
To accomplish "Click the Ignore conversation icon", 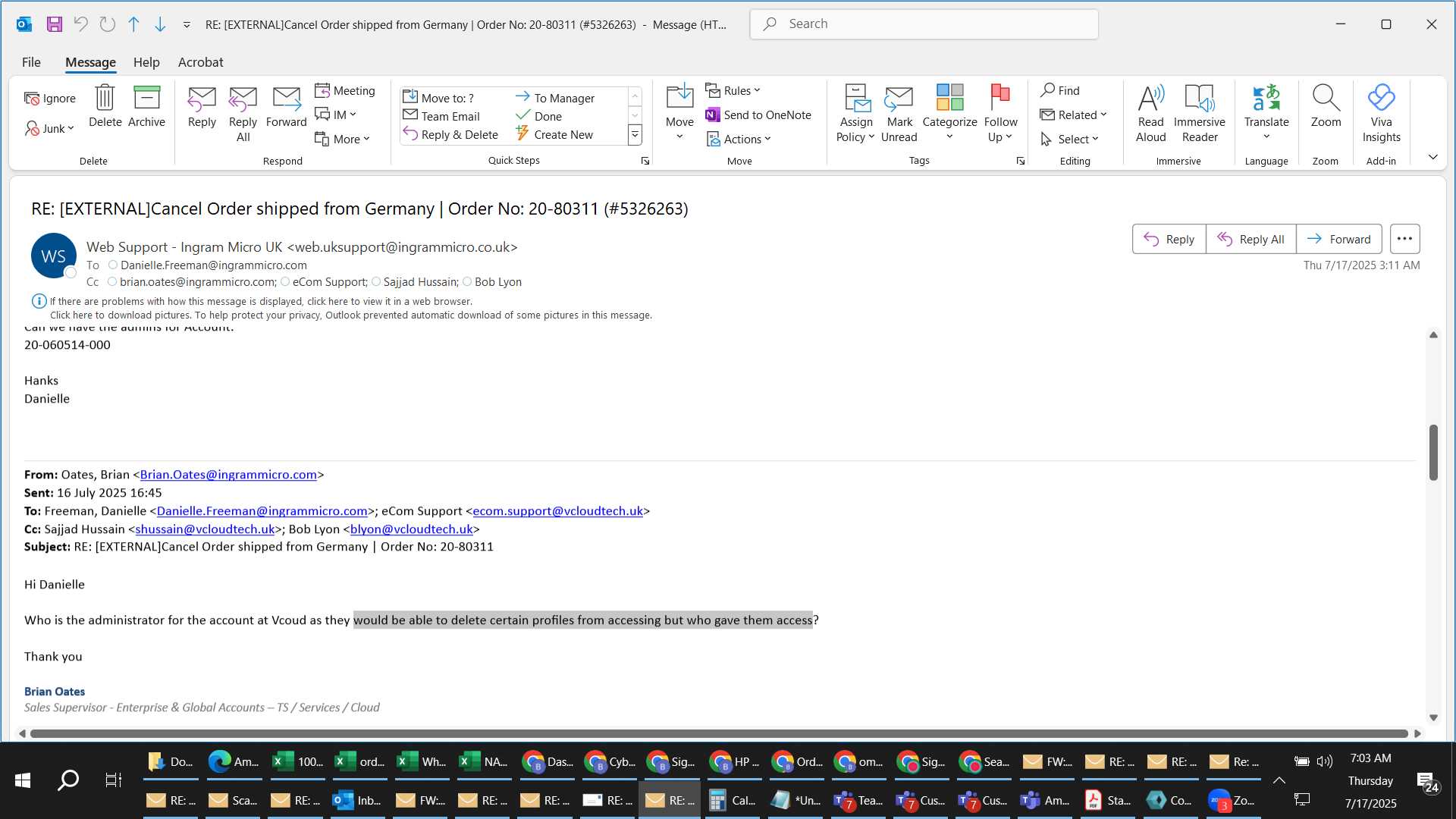I will pos(50,99).
